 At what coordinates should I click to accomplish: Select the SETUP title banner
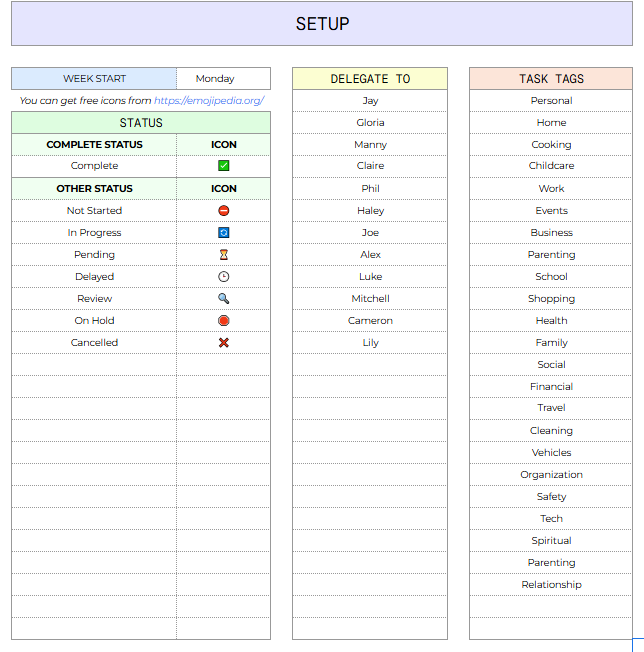click(322, 24)
